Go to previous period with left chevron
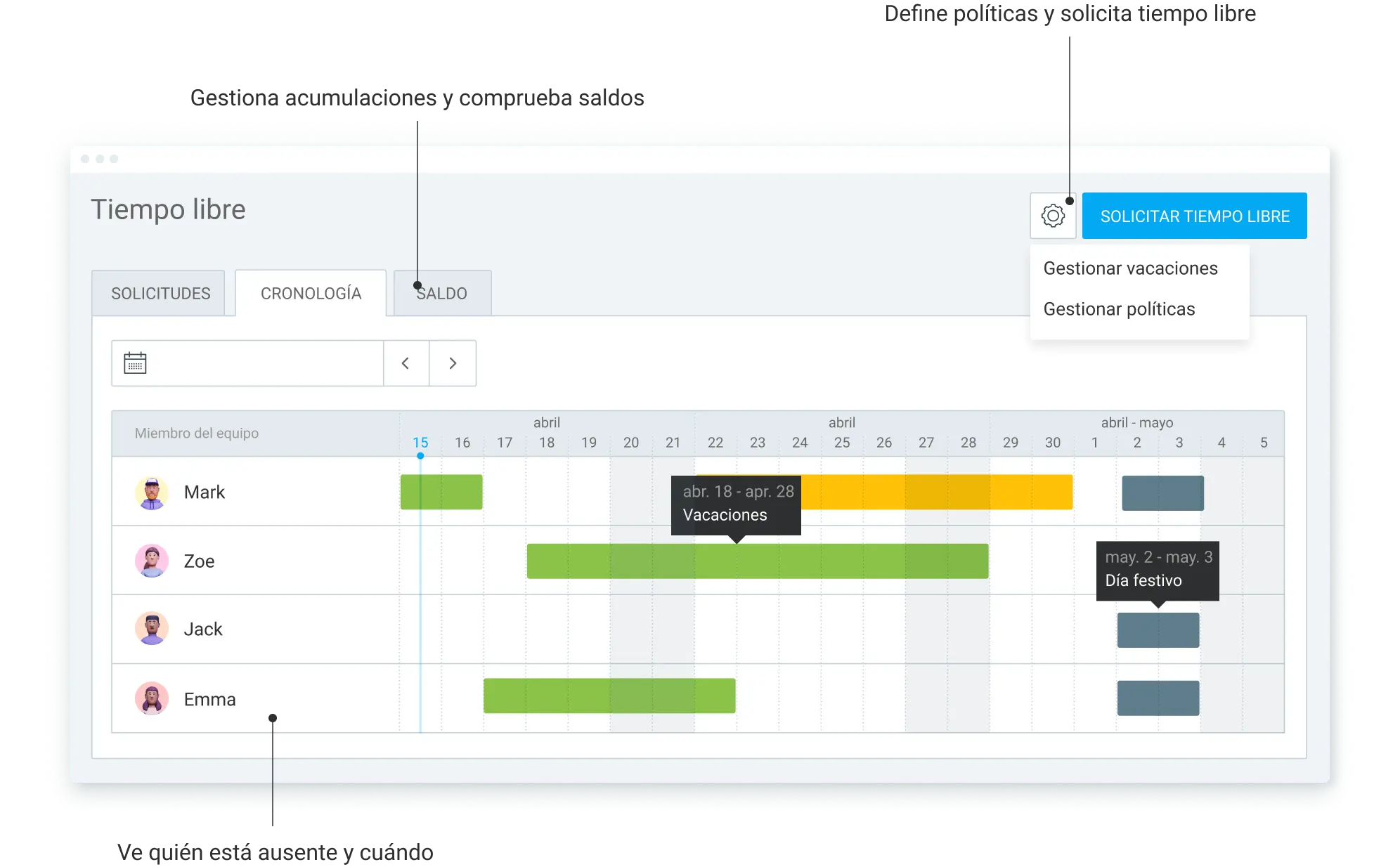 (406, 363)
